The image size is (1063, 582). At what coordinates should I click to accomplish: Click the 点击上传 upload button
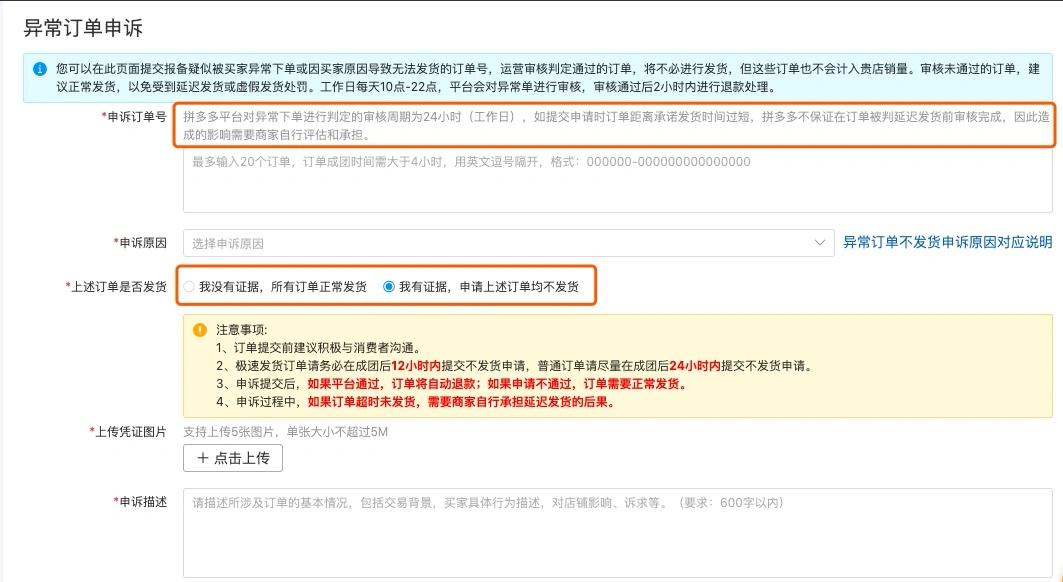231,458
